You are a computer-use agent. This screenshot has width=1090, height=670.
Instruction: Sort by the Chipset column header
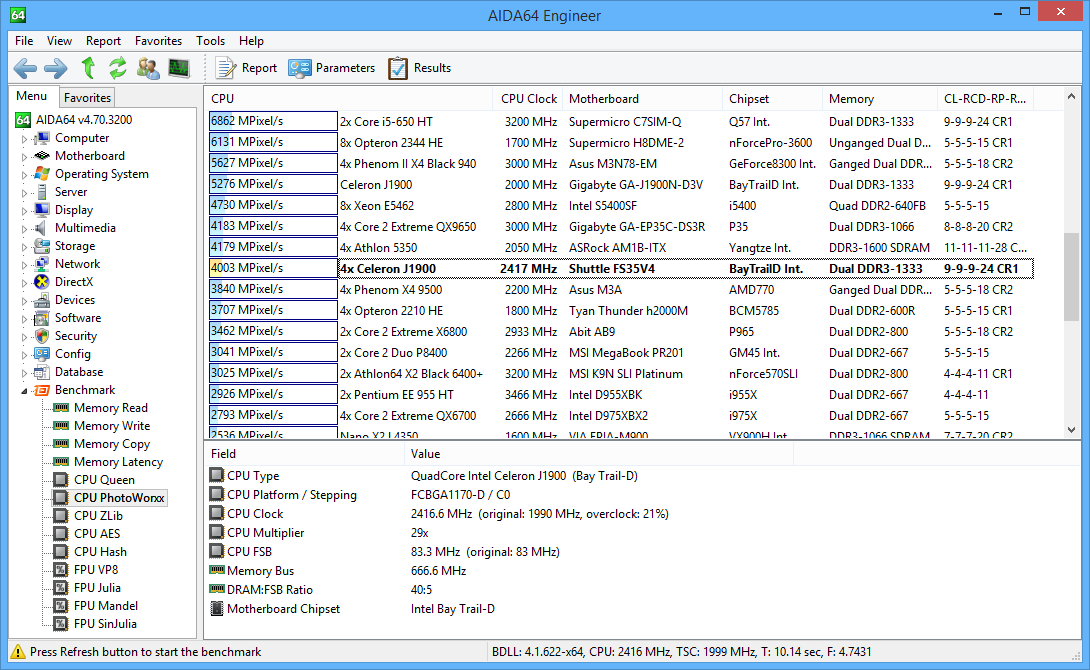tap(772, 99)
